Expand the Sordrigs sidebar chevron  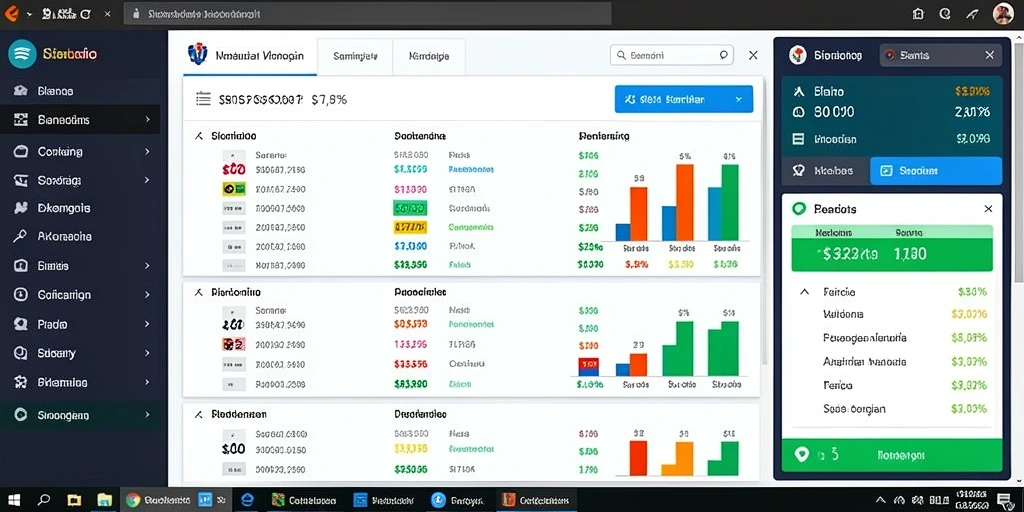[148, 180]
